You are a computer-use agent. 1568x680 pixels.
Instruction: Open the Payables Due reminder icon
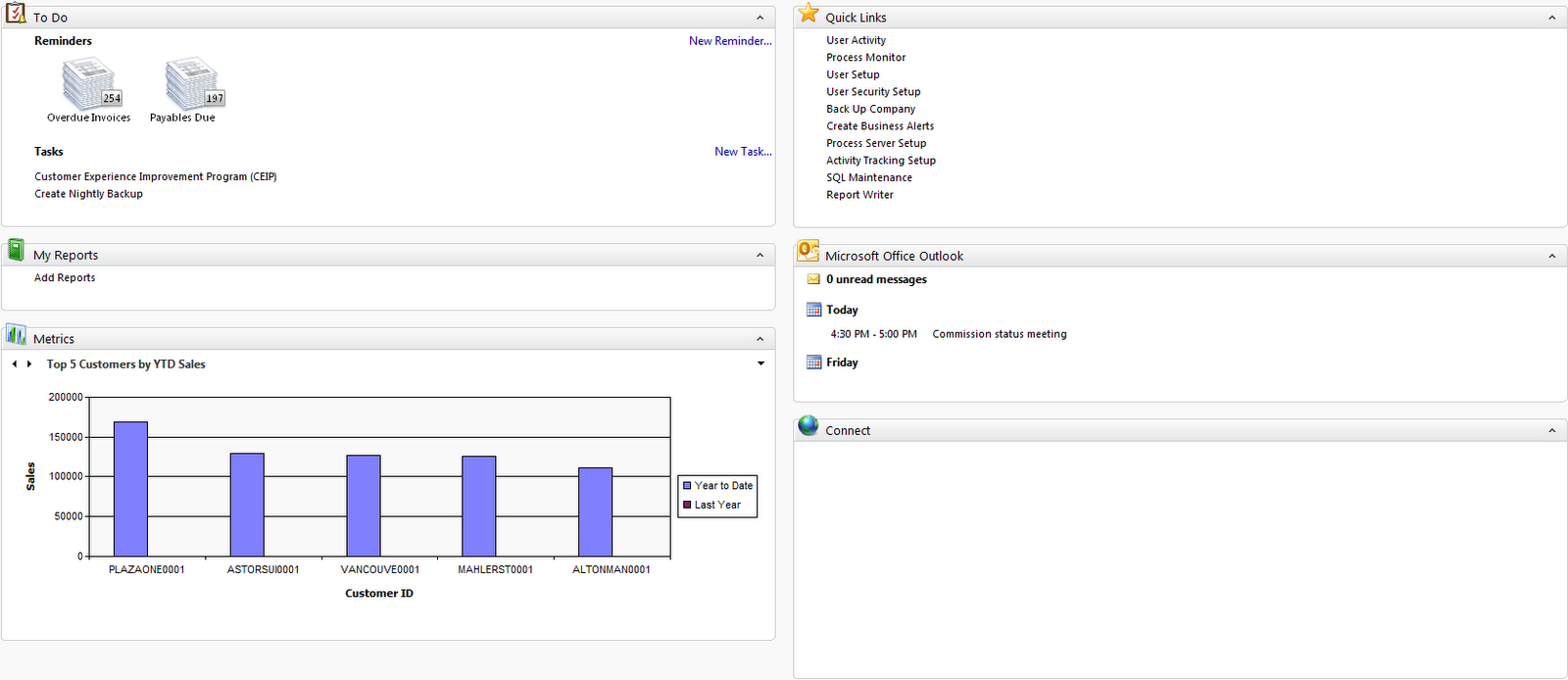pos(195,83)
